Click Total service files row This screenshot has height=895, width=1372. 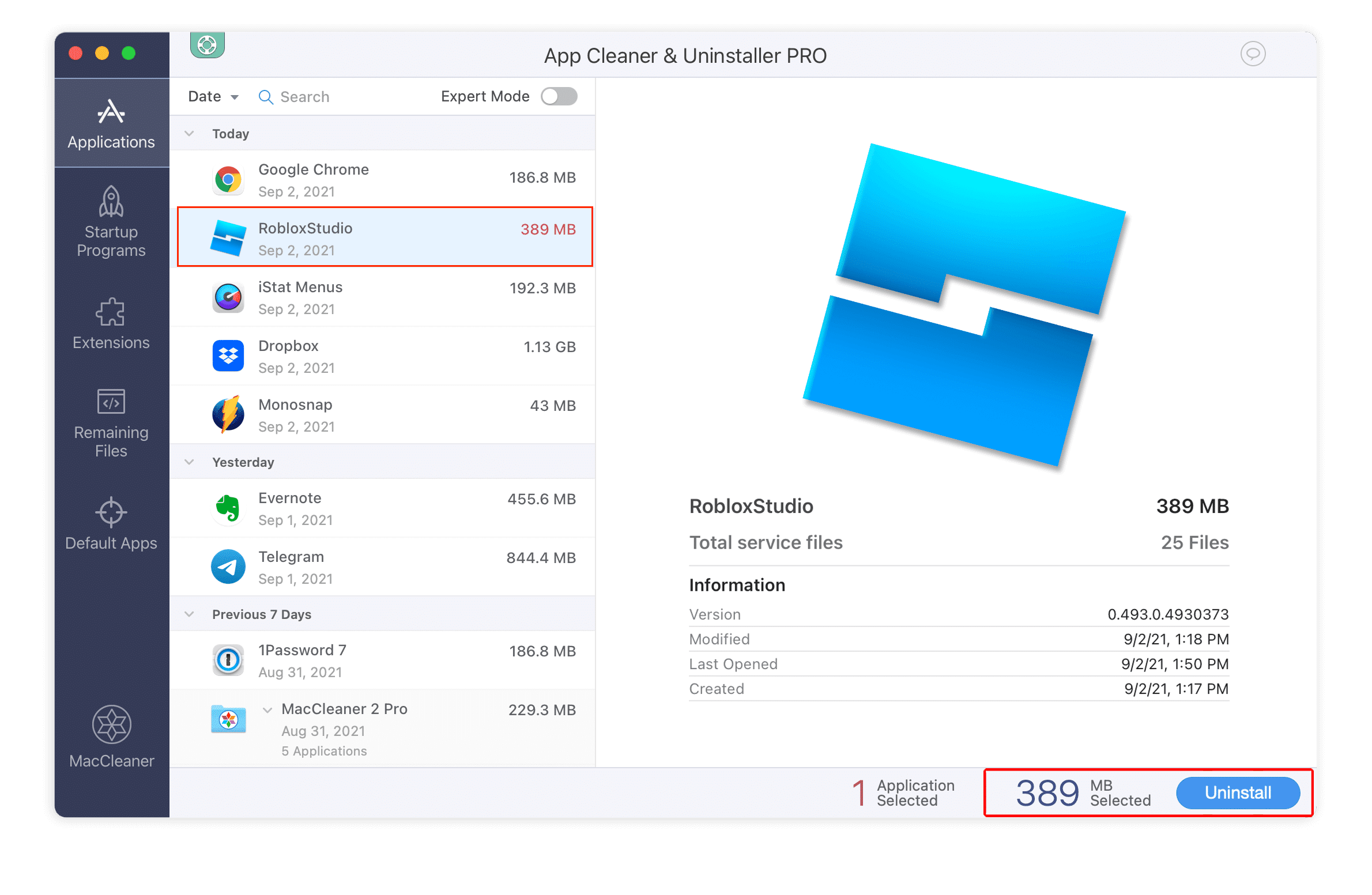tap(959, 542)
